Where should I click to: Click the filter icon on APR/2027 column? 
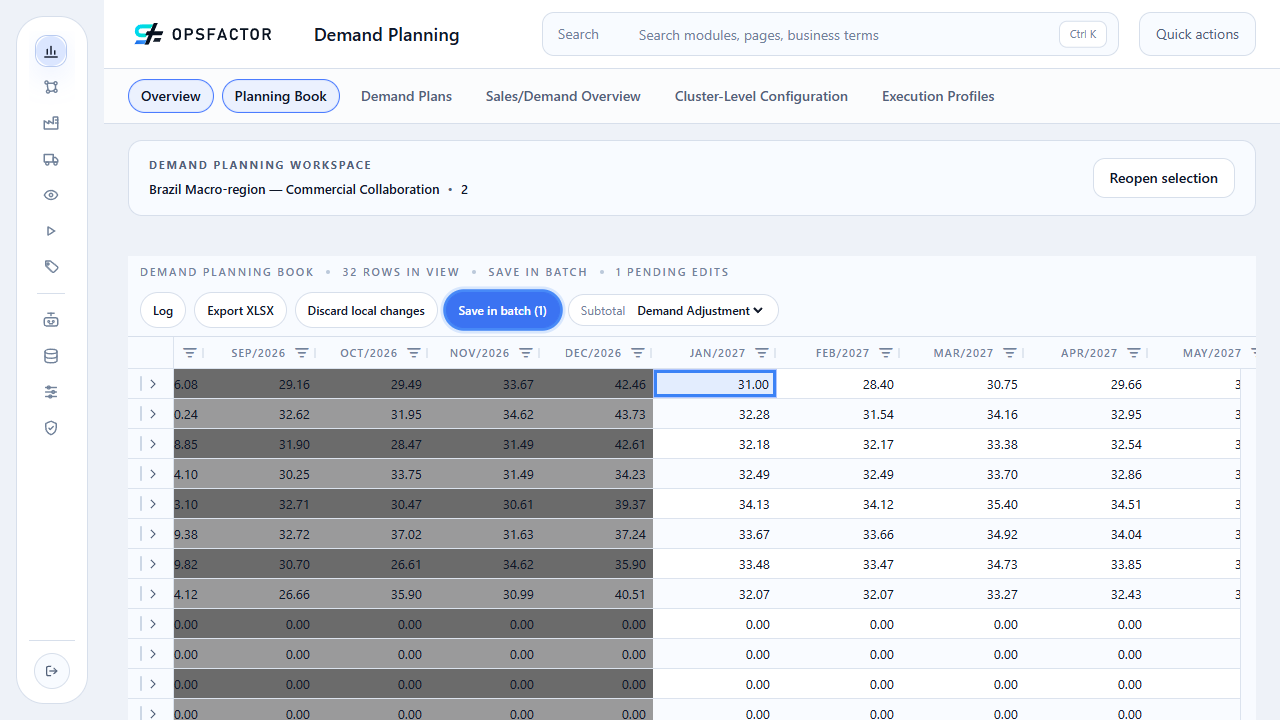point(1134,353)
